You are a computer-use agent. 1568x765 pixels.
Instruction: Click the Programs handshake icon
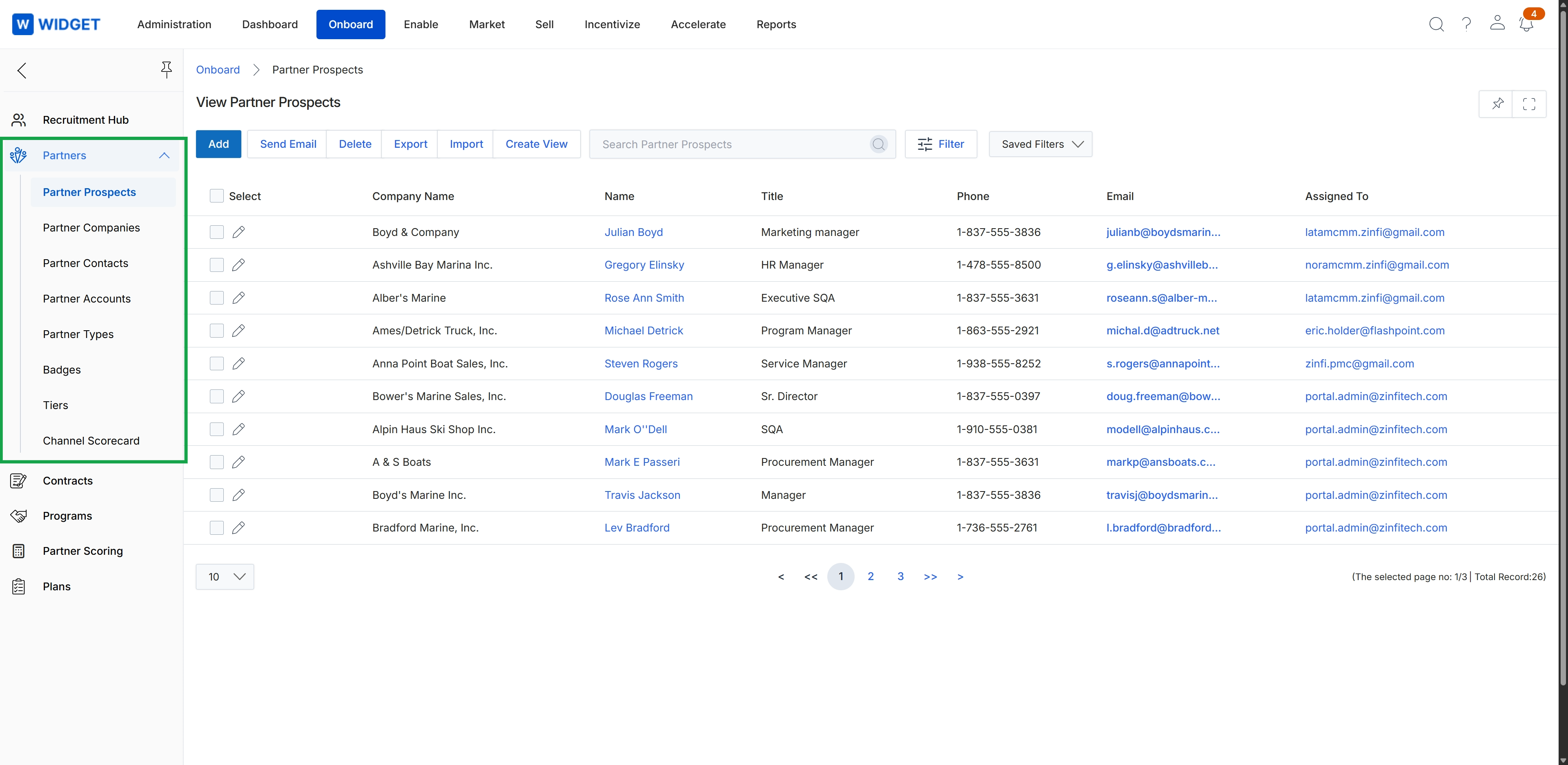[18, 516]
